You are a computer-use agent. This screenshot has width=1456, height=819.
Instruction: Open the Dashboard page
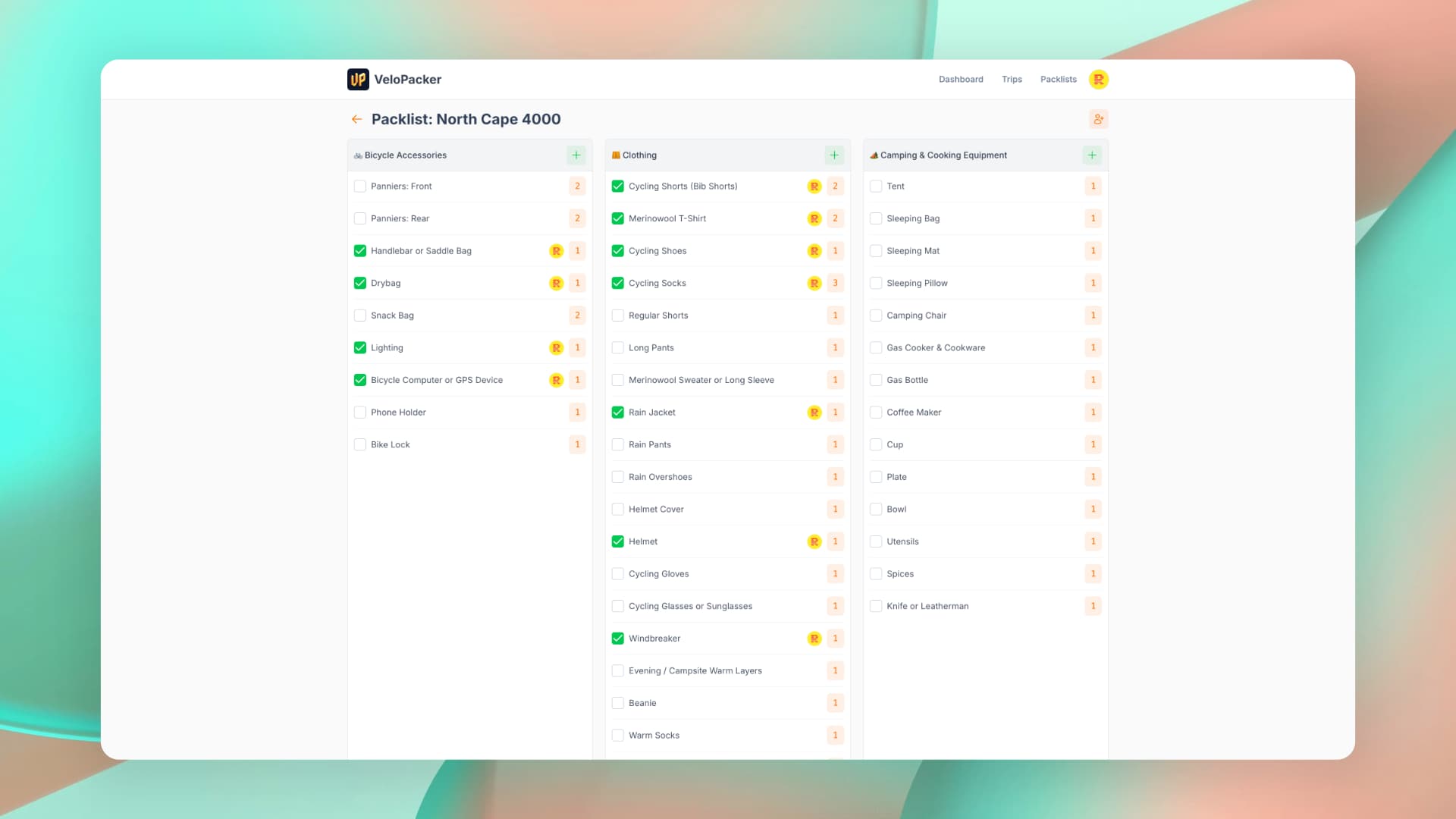click(x=961, y=79)
